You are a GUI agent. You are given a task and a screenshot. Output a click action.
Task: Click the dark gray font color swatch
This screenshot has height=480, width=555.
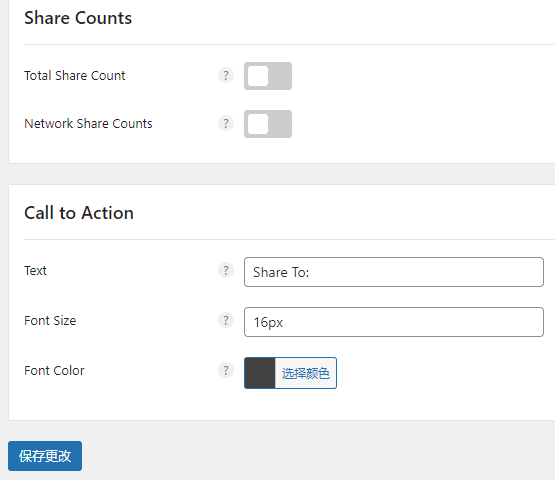point(260,373)
